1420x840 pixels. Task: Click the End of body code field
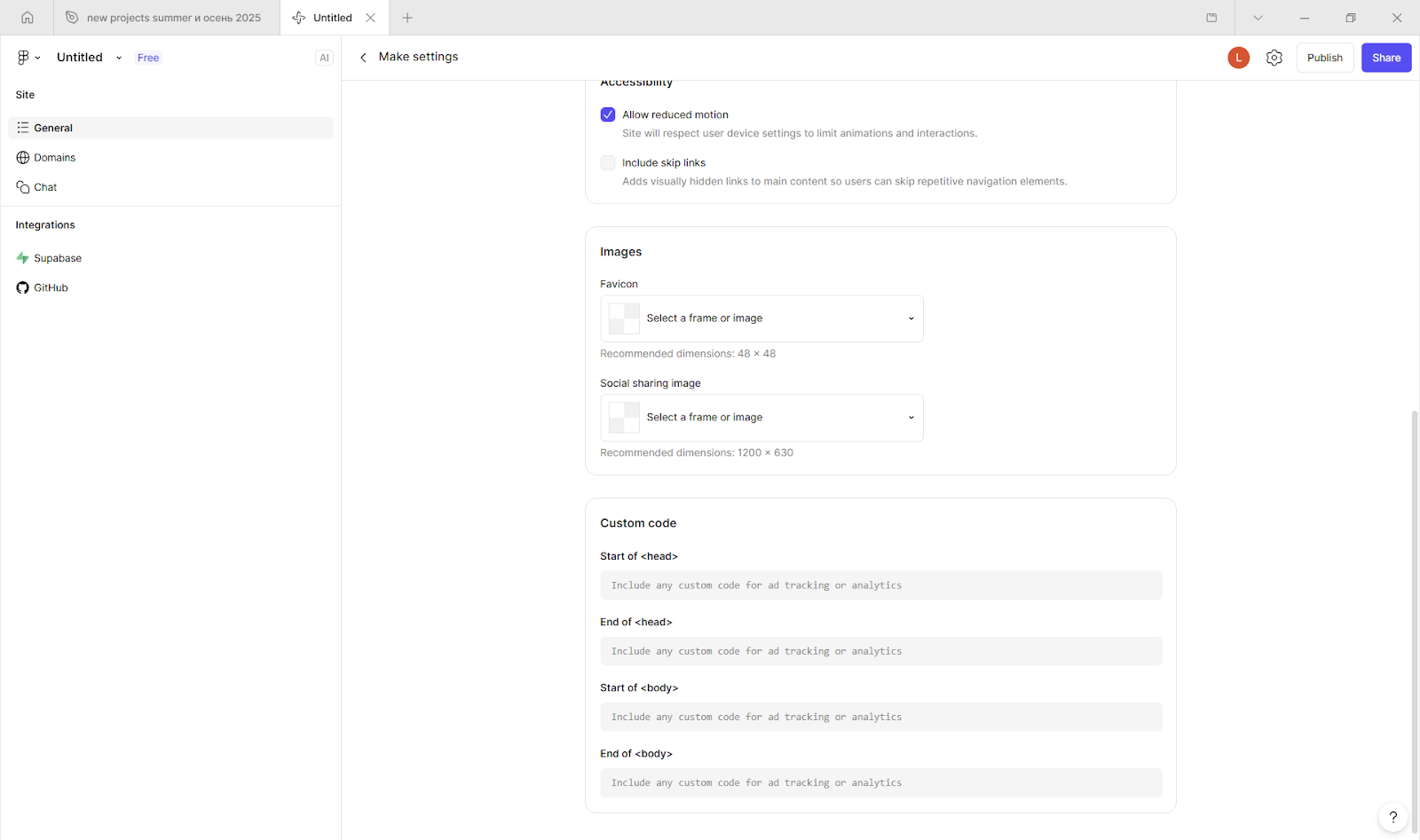[880, 782]
